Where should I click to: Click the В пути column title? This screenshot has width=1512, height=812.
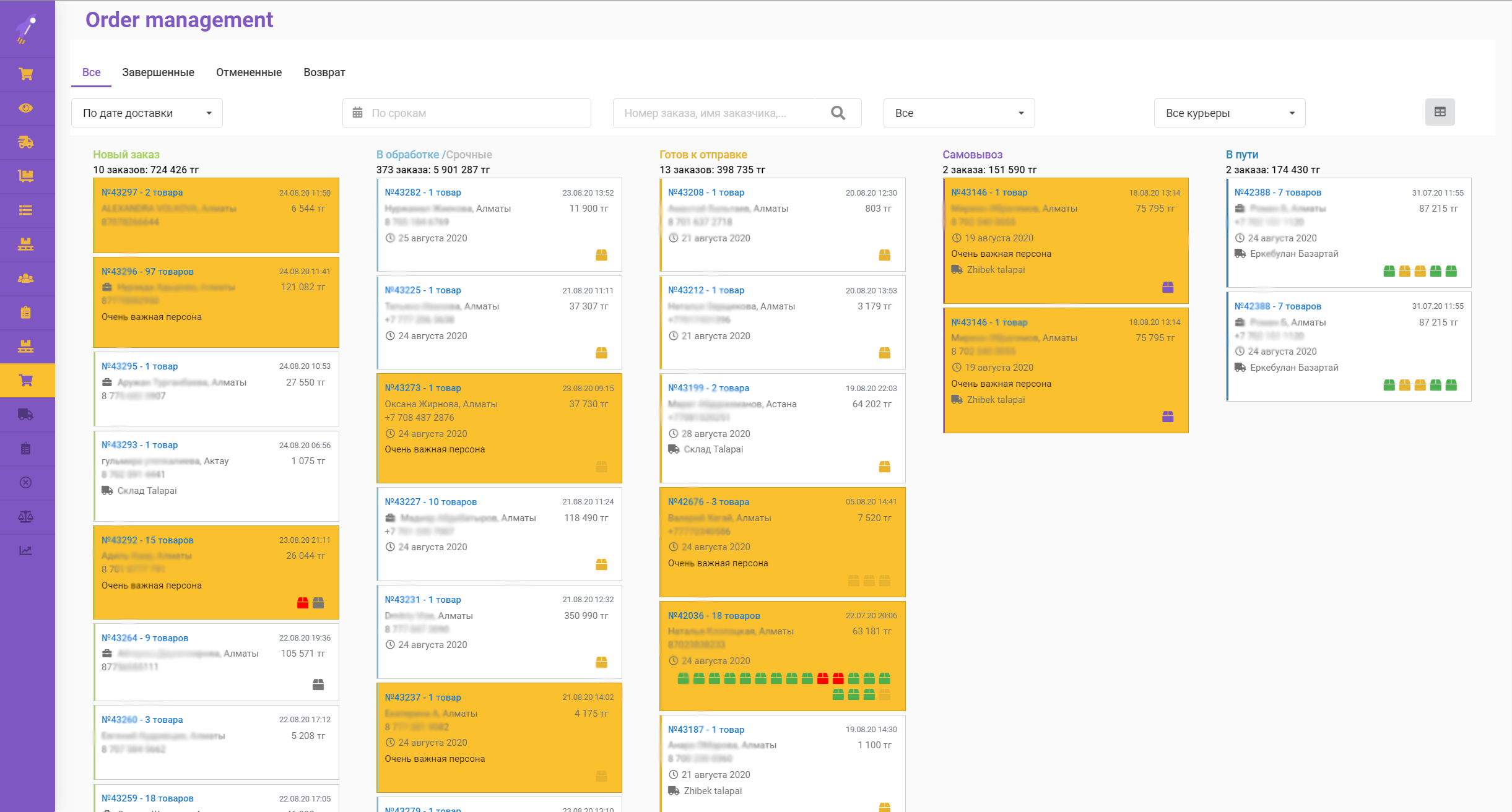[x=1242, y=155]
